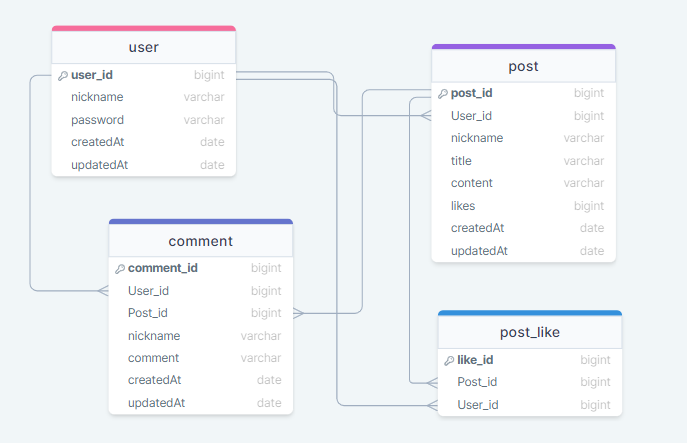Select nickname field in post table
Screen dimensions: 687x443
click(524, 138)
